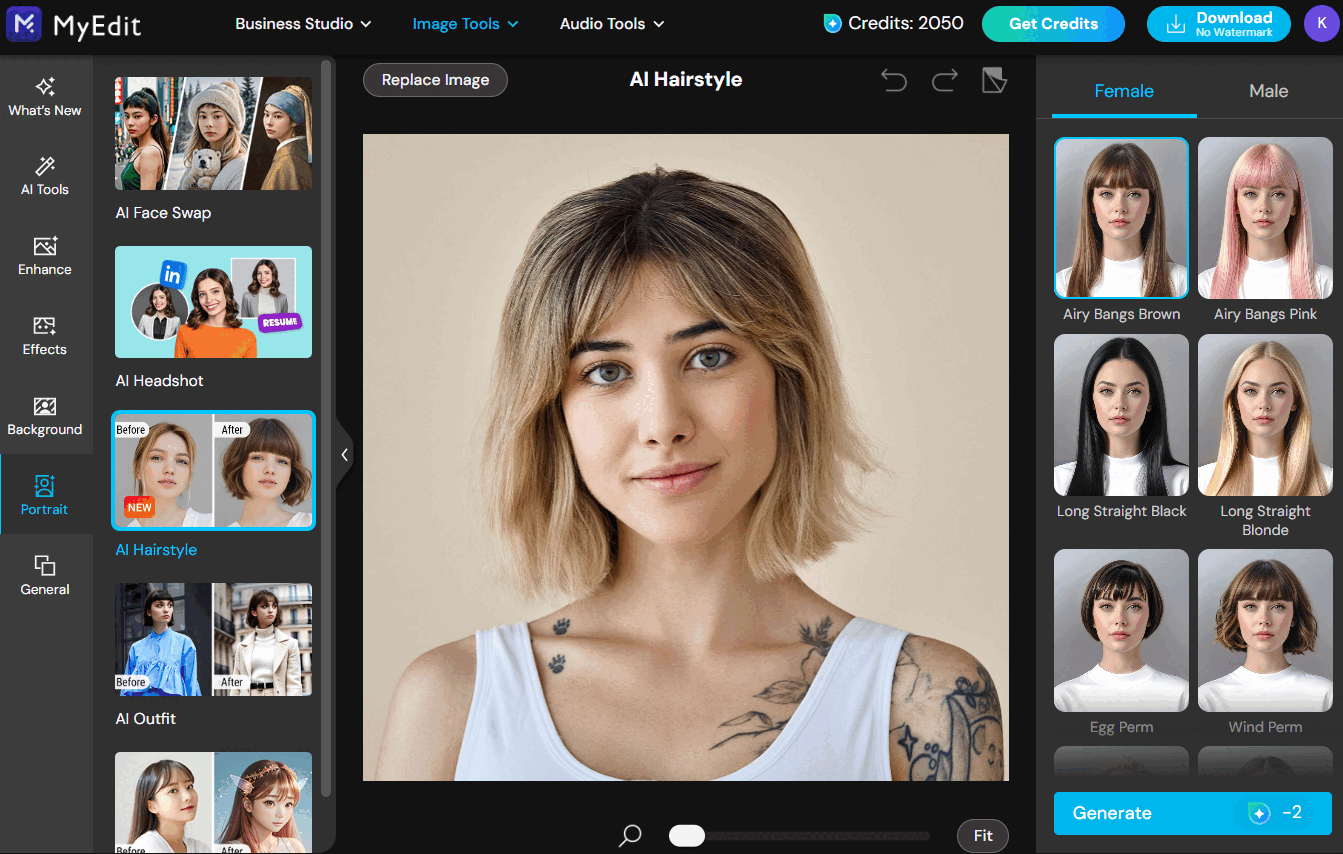Click the Airy Bangs Pink label
Screen dimensions: 1343x854
pyautogui.click(x=1265, y=314)
